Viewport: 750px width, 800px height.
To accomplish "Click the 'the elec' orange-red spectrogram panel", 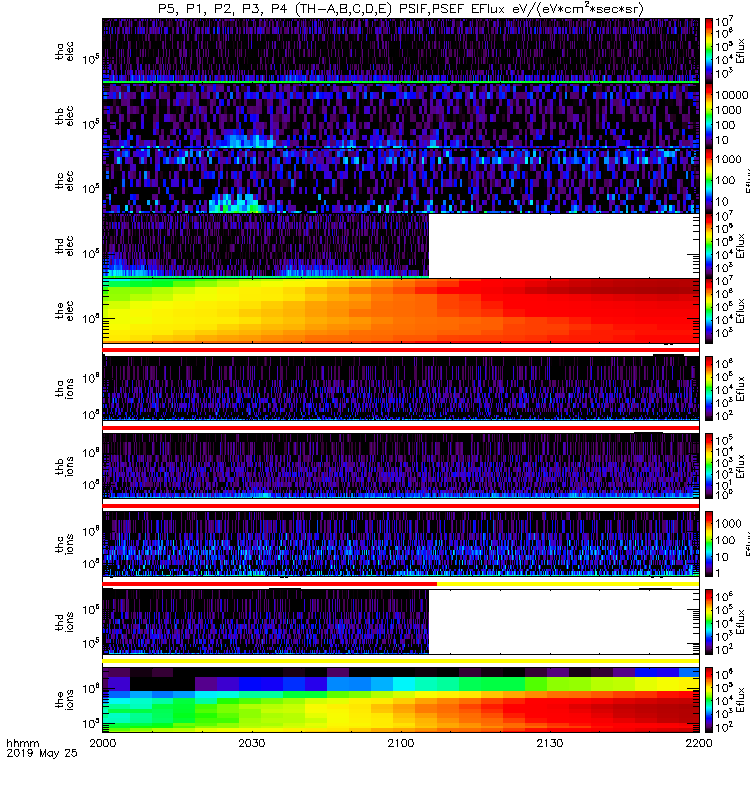I will click(x=401, y=310).
